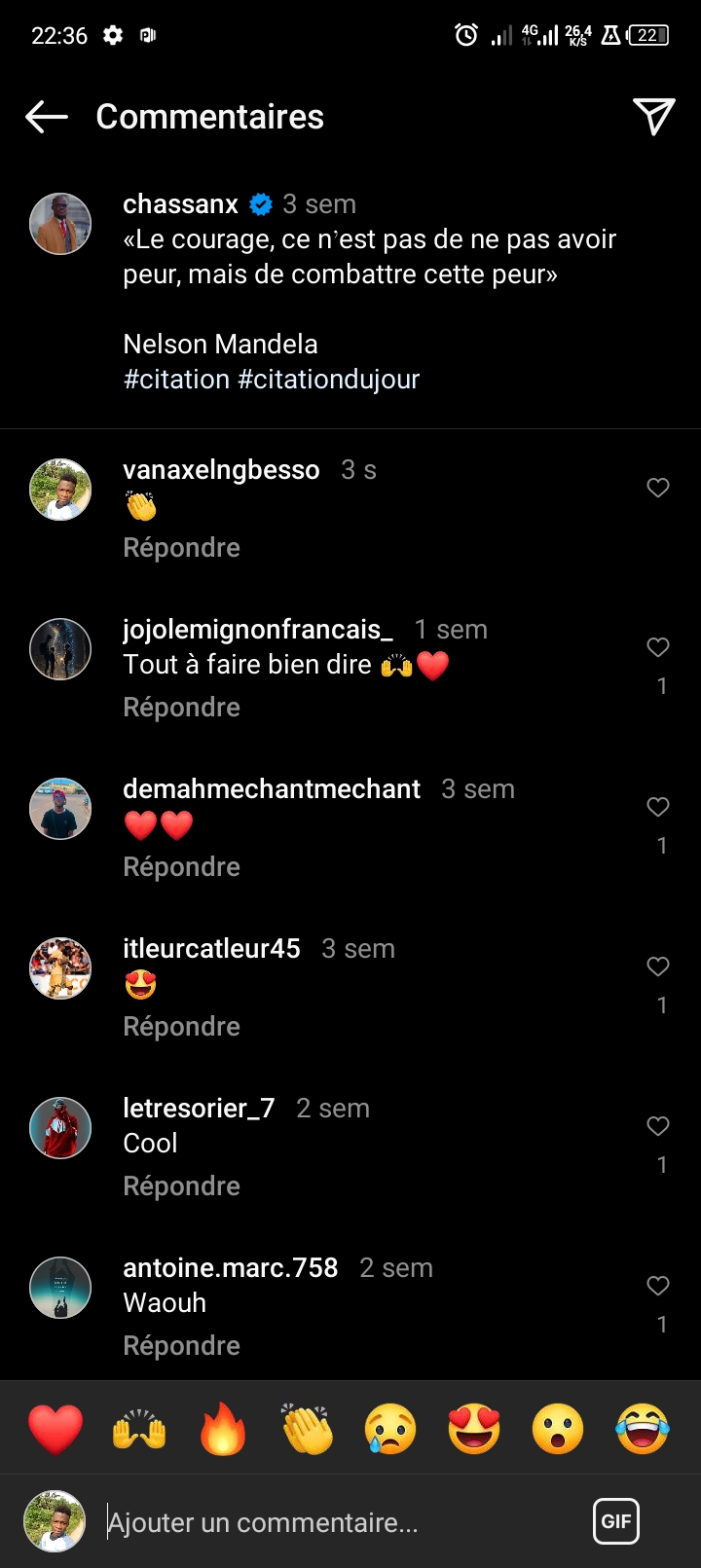Reply to demahmechantmechant's comment
701x1568 pixels.
pos(181,867)
